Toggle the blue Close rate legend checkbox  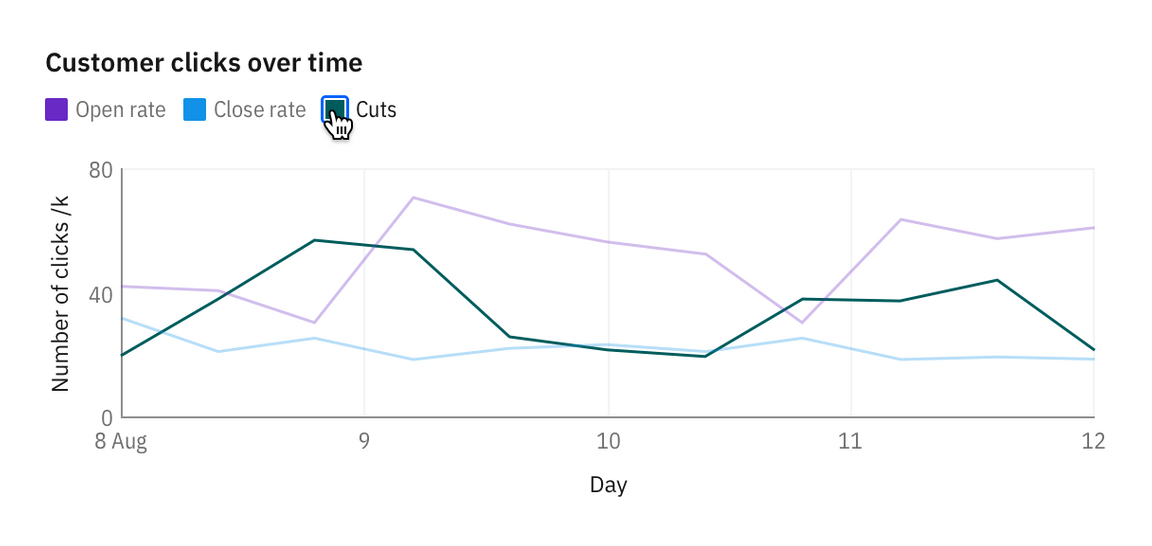pos(194,110)
